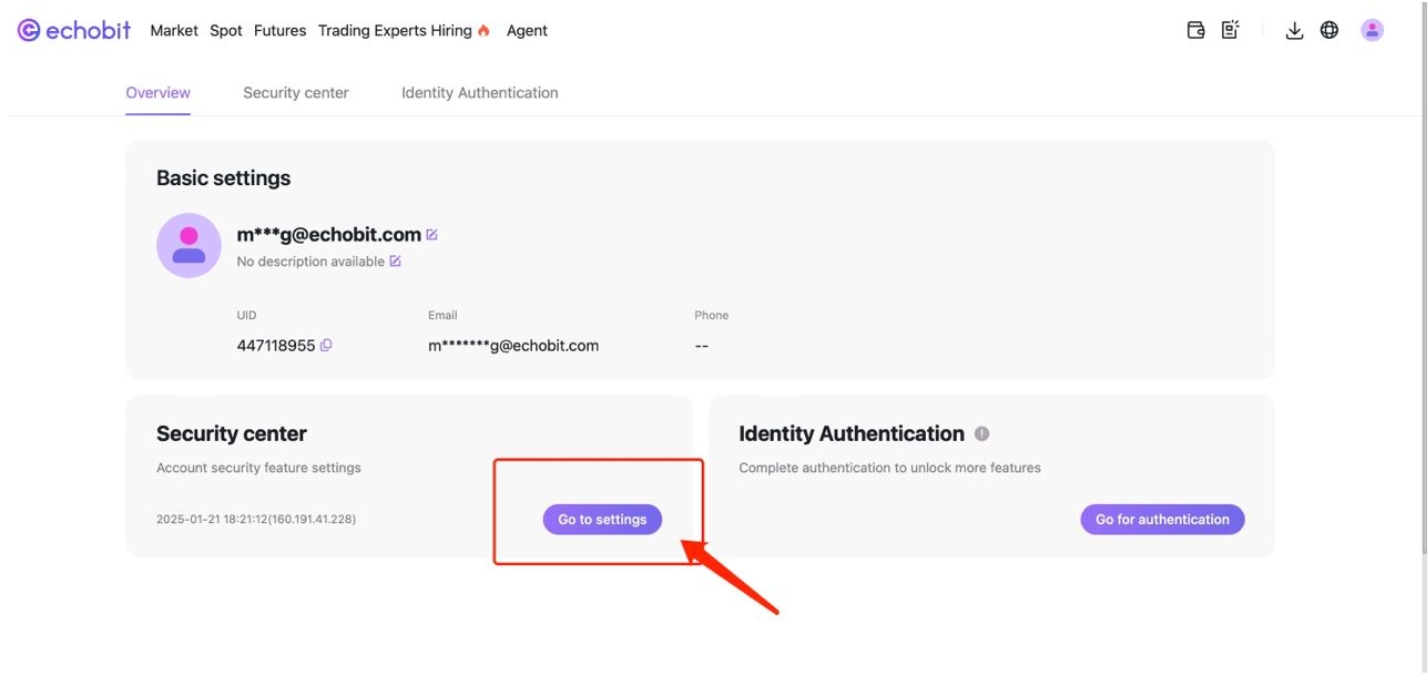Image resolution: width=1428 pixels, height=673 pixels.
Task: Click the Identity Authentication card heading
Action: (851, 433)
